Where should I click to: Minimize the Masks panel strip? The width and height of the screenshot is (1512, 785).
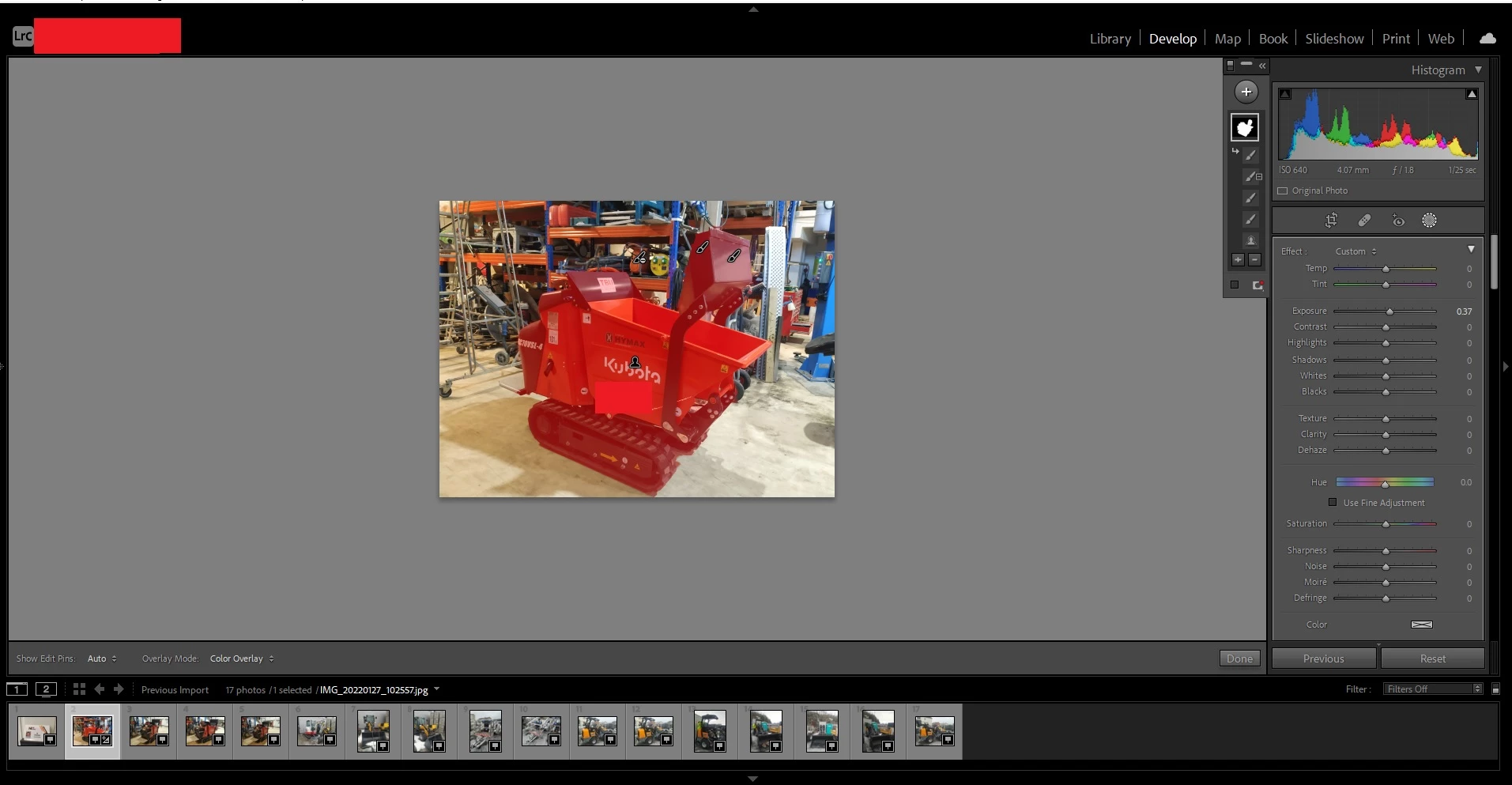tap(1246, 63)
